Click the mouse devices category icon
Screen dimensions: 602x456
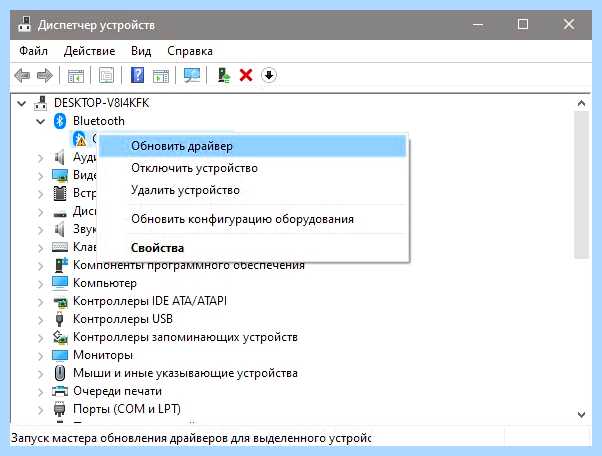coord(60,373)
